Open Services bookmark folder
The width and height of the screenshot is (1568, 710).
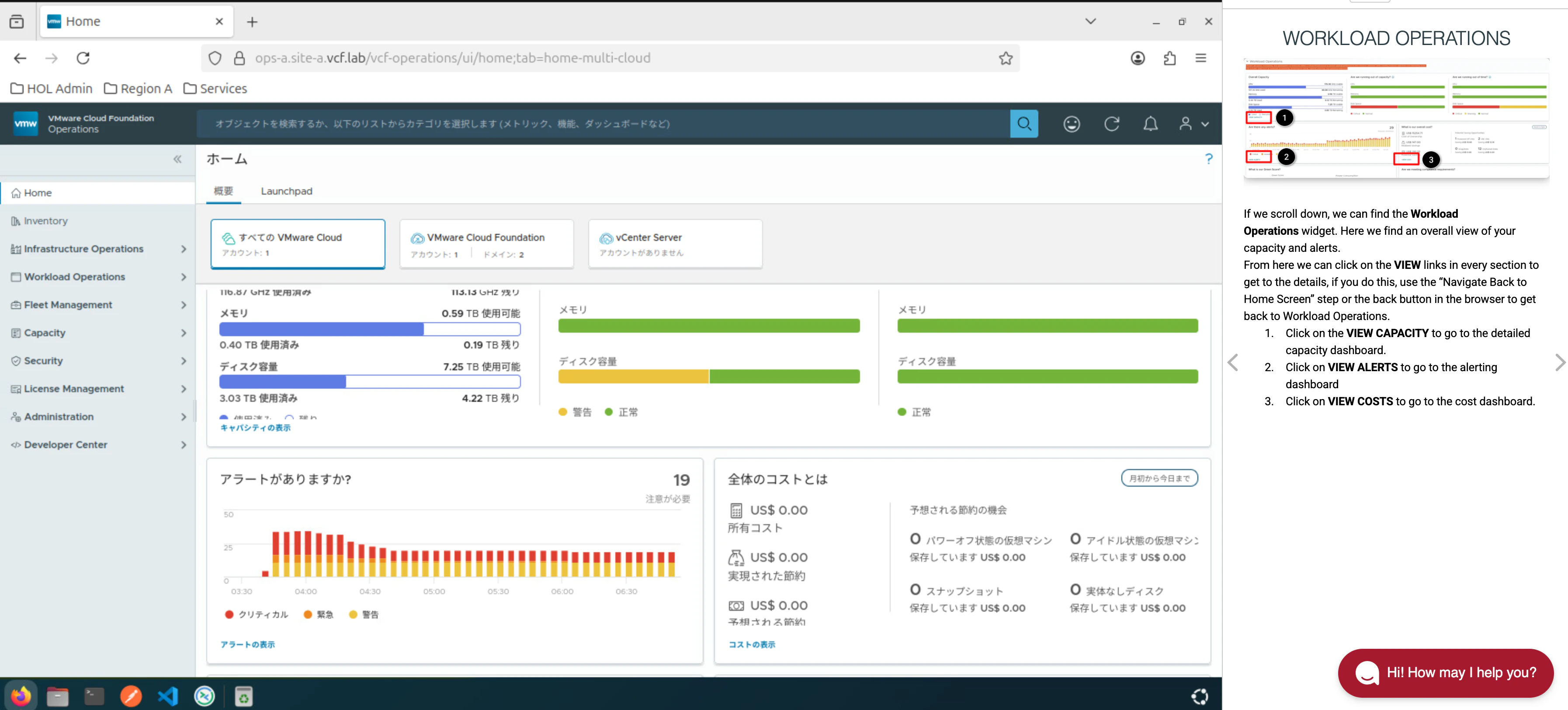(215, 89)
